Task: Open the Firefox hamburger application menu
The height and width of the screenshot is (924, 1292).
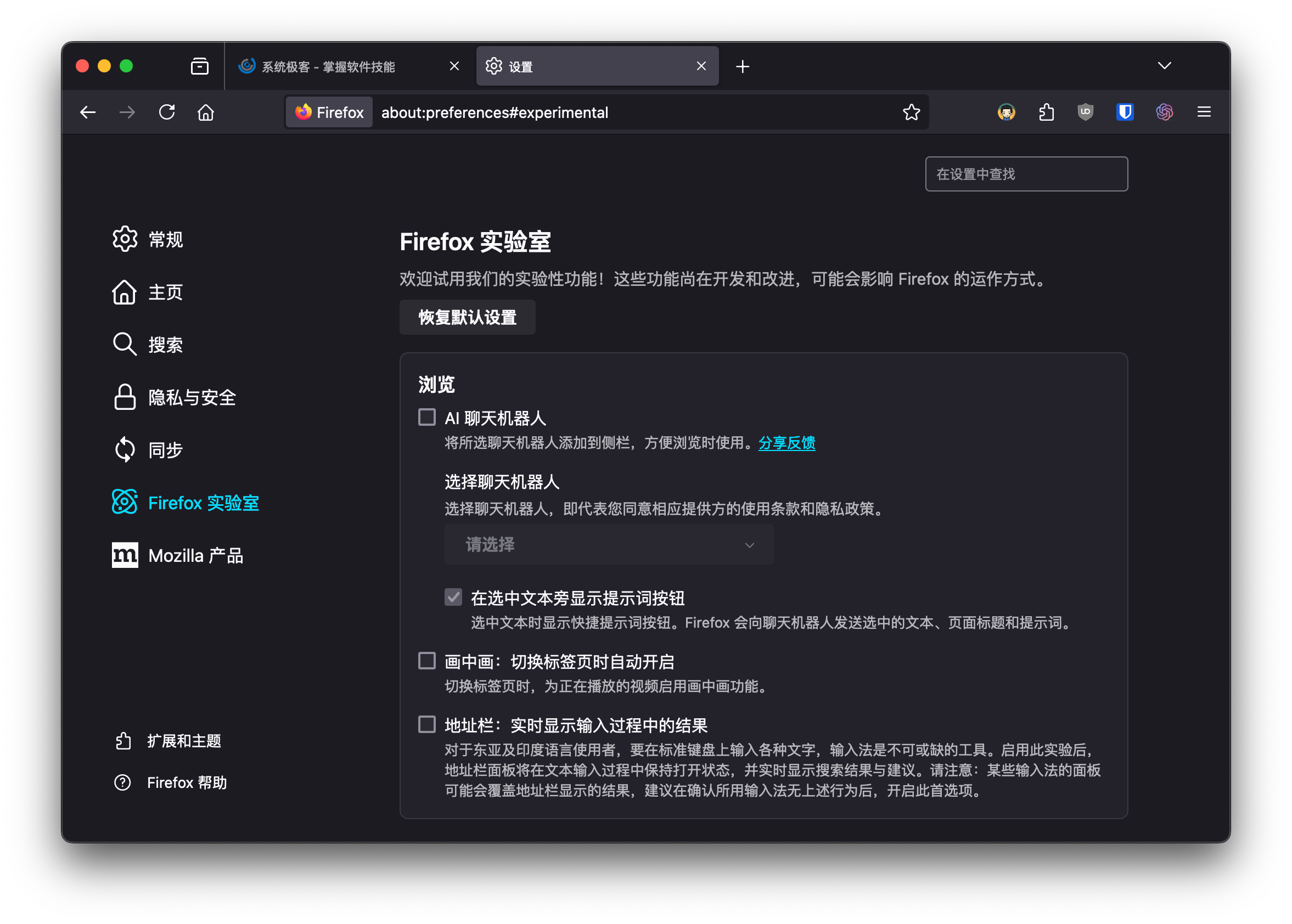Action: pos(1204,112)
